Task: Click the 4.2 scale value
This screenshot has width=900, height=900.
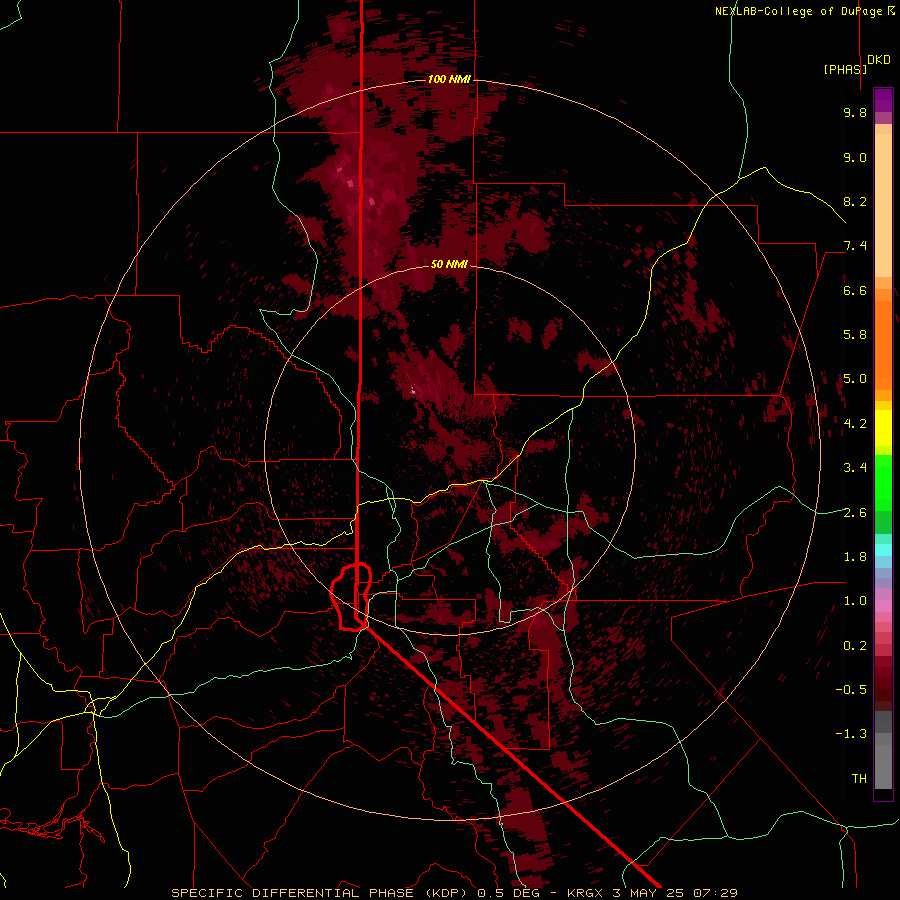Action: [x=855, y=424]
